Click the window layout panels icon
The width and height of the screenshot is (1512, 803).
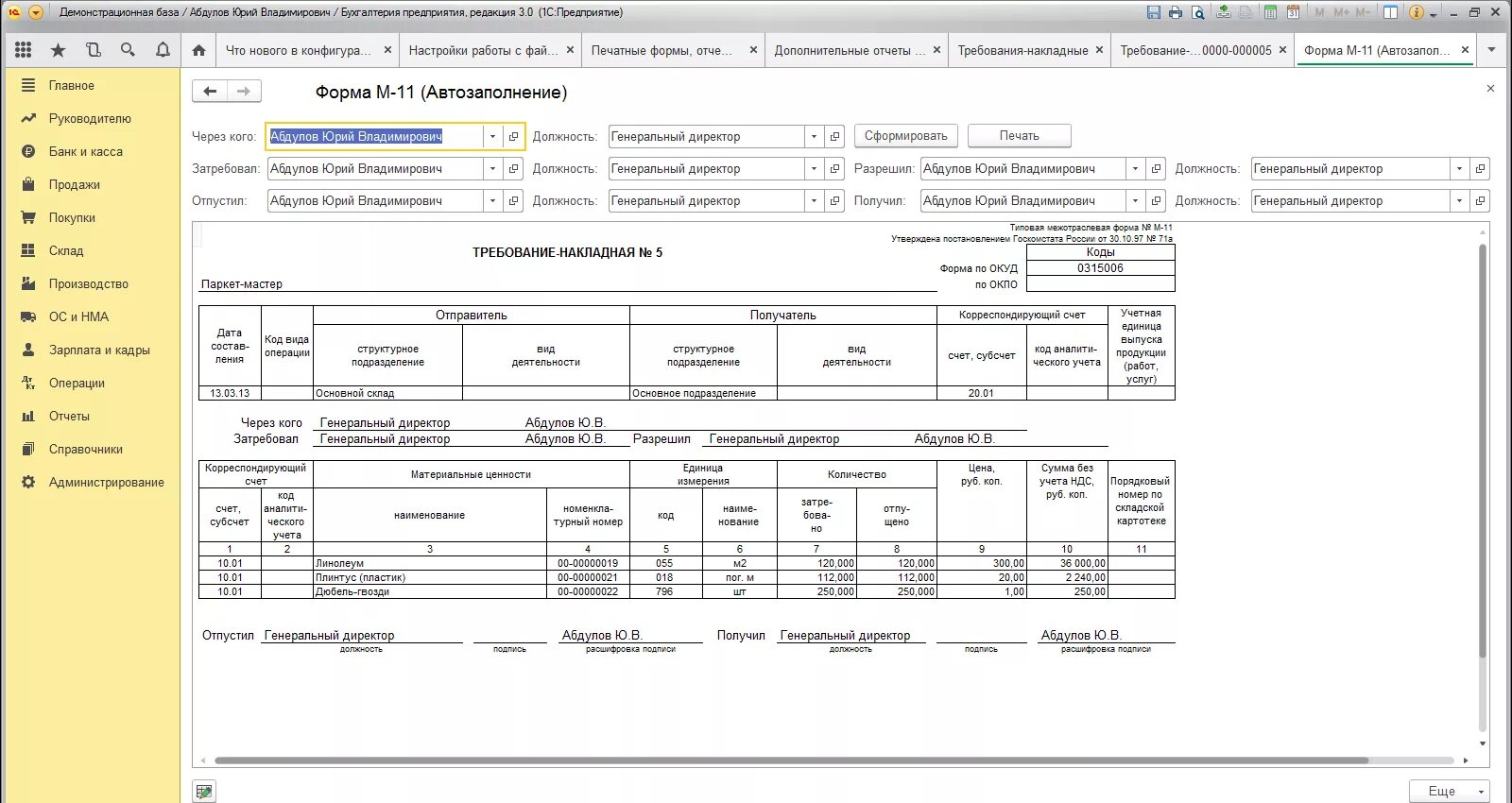click(x=1390, y=12)
